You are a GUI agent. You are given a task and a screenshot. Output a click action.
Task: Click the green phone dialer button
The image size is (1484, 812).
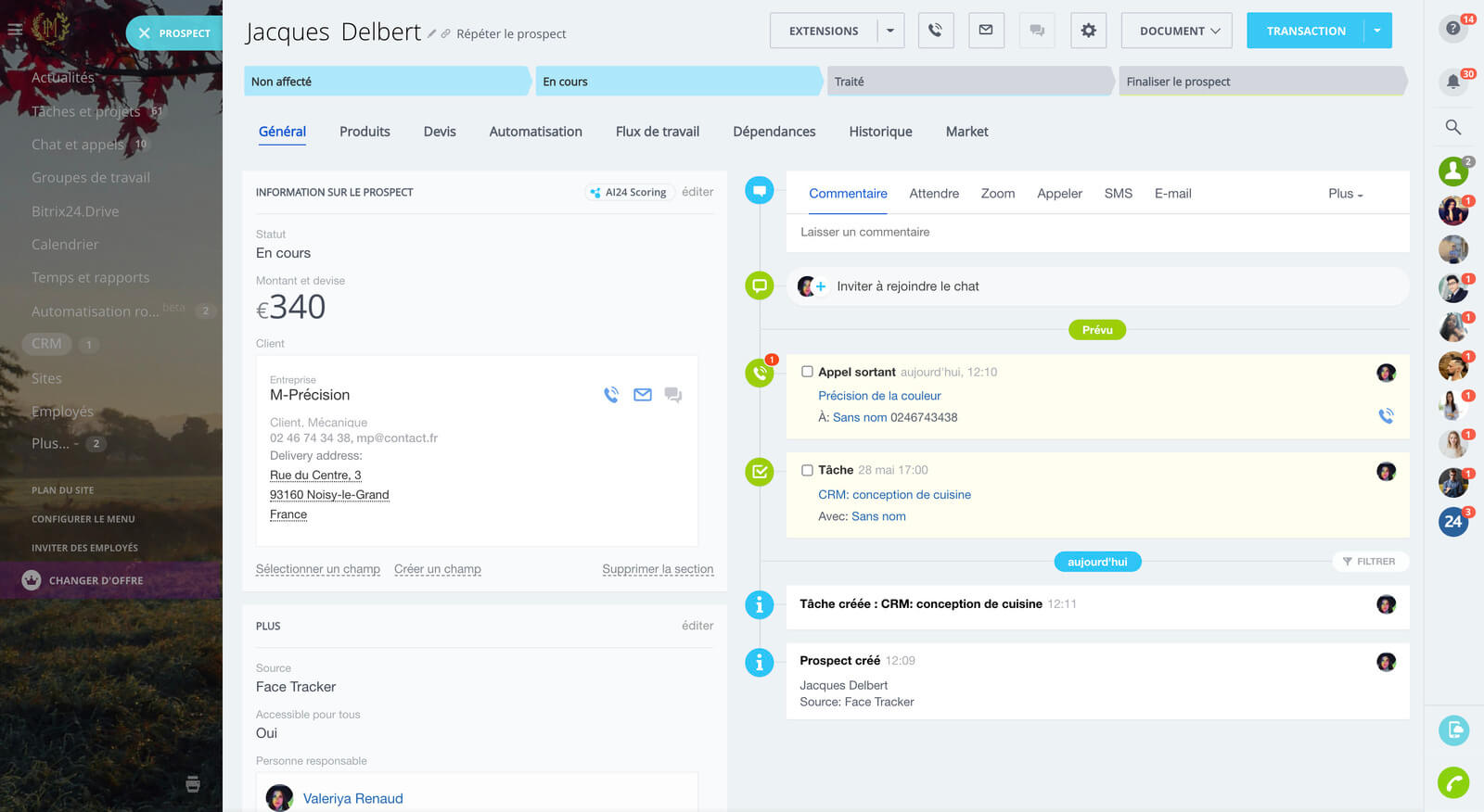[1452, 783]
